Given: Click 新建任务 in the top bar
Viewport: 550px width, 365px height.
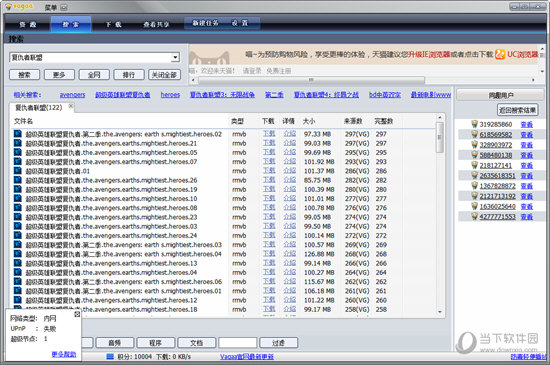Looking at the screenshot, I should point(206,23).
